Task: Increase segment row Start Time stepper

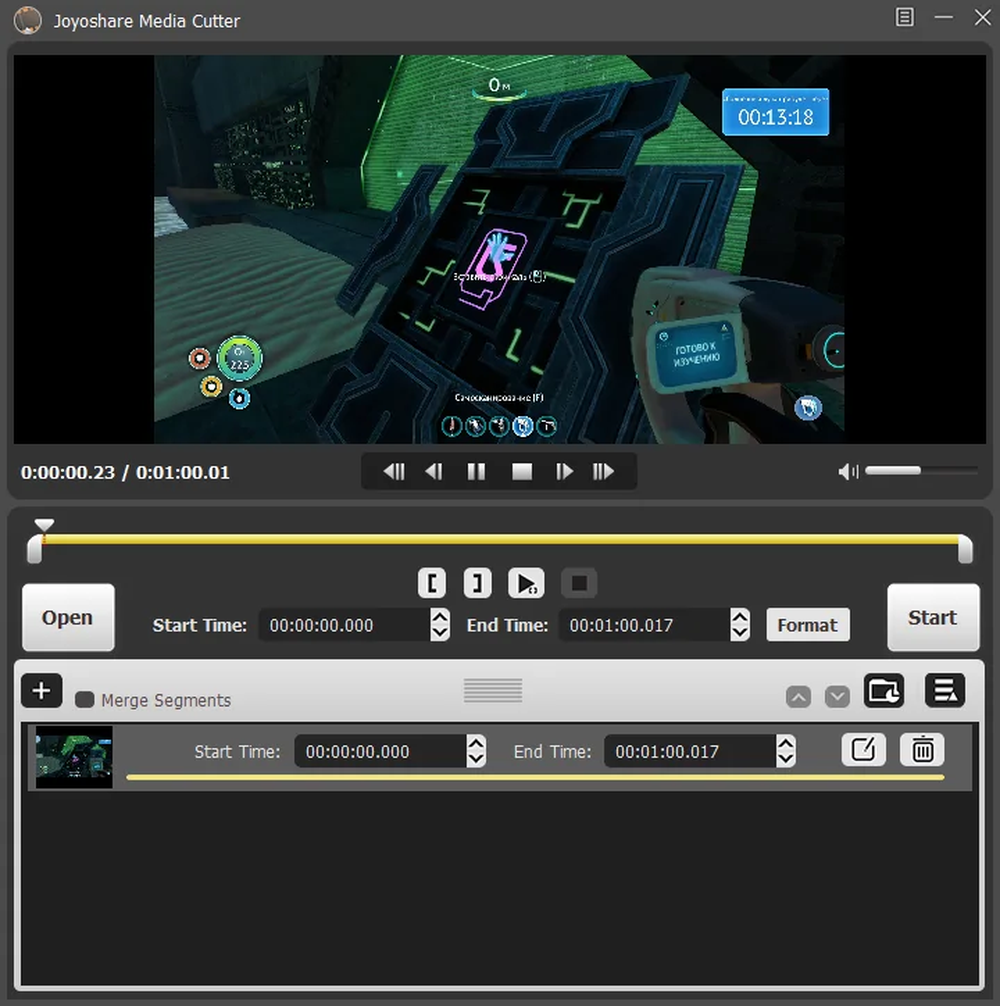Action: click(476, 743)
